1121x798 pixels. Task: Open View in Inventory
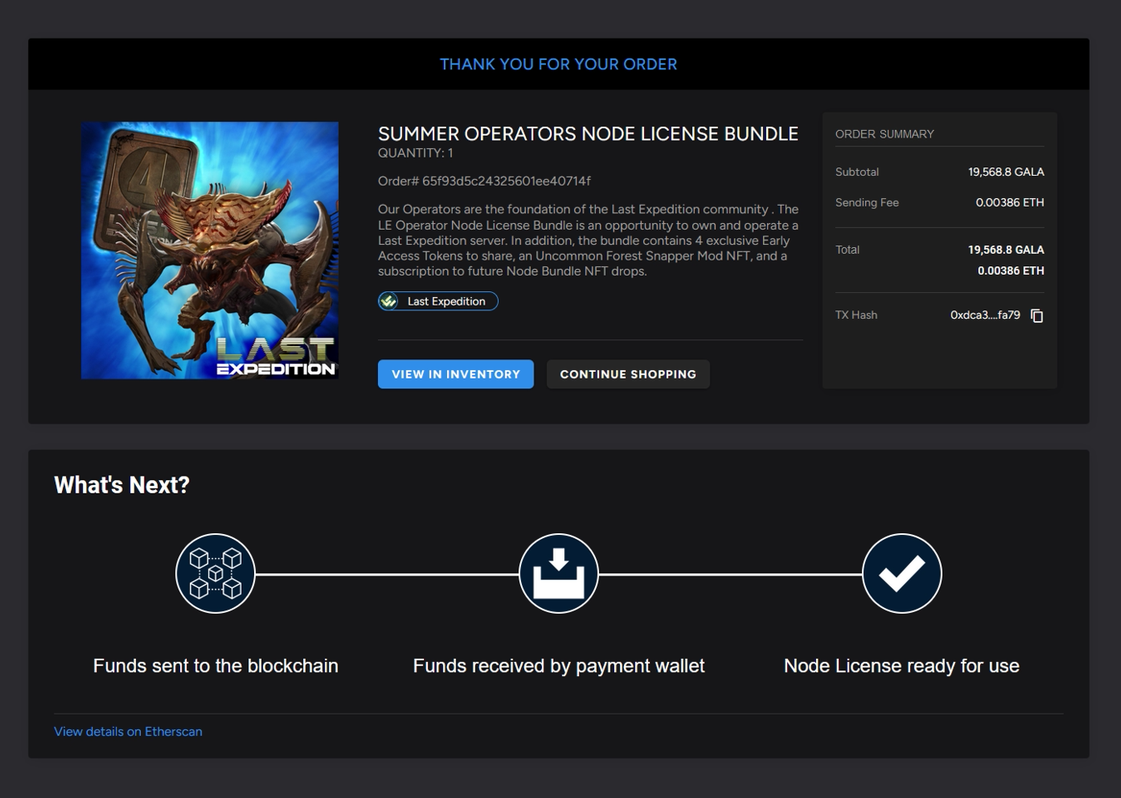tap(455, 374)
